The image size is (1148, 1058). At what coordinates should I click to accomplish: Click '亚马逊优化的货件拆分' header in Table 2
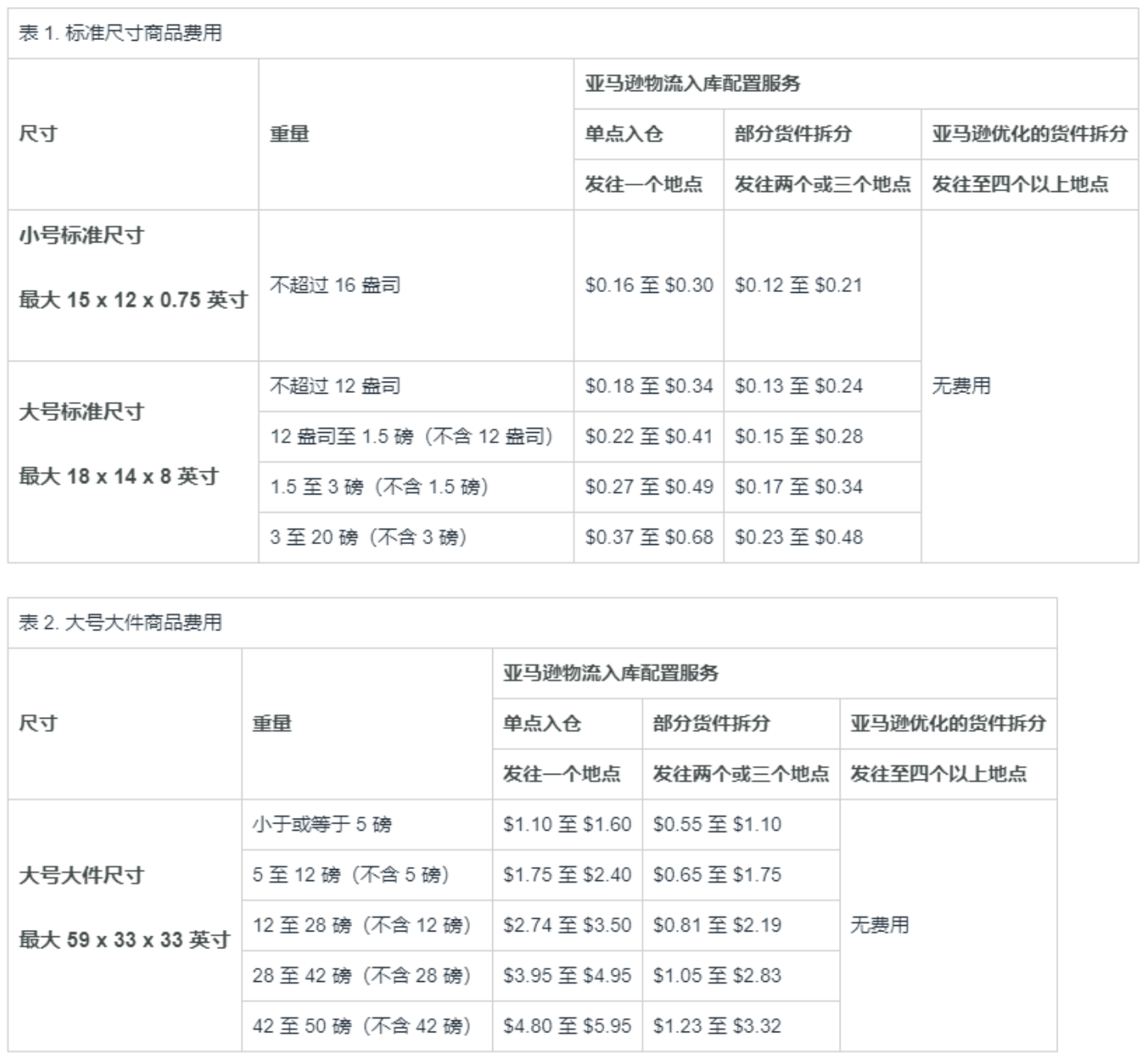coord(948,723)
